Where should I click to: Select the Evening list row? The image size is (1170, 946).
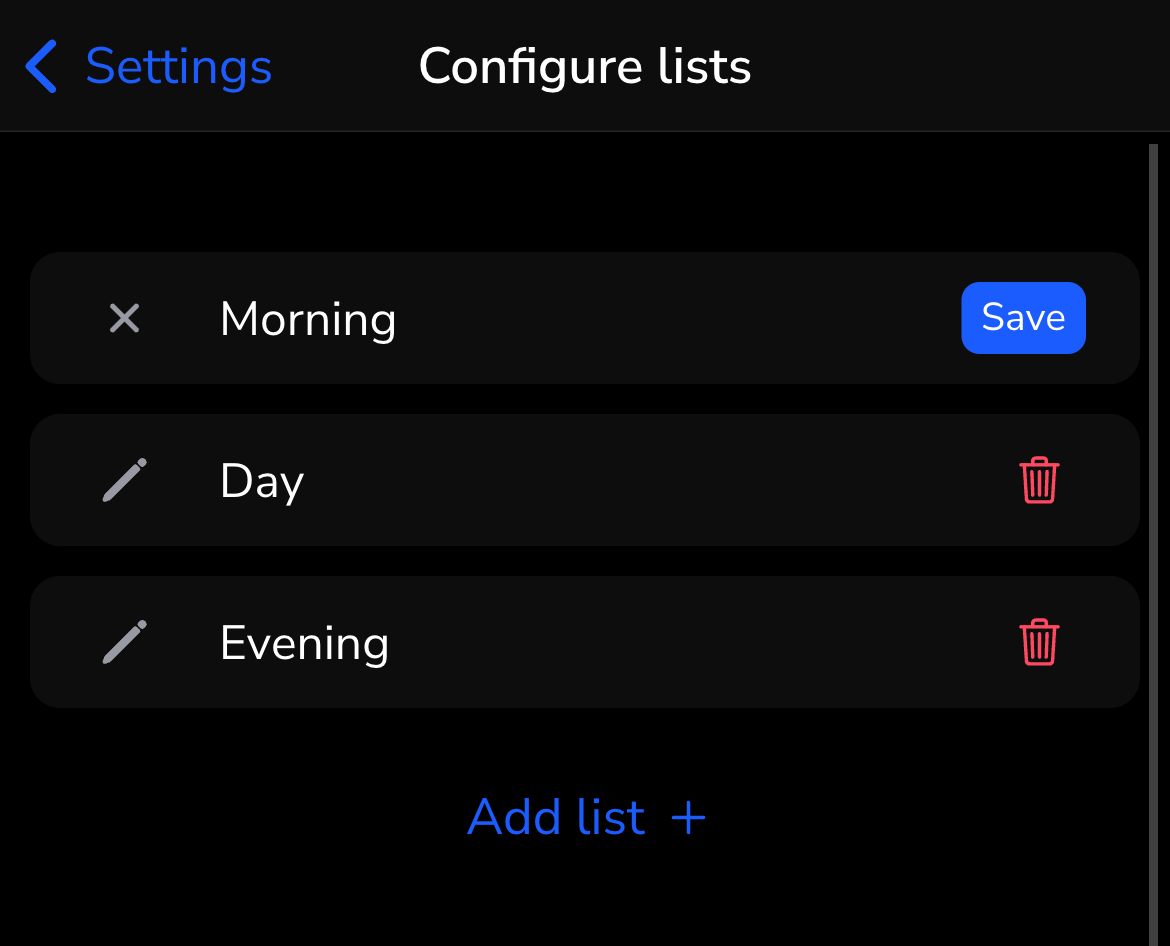point(585,643)
